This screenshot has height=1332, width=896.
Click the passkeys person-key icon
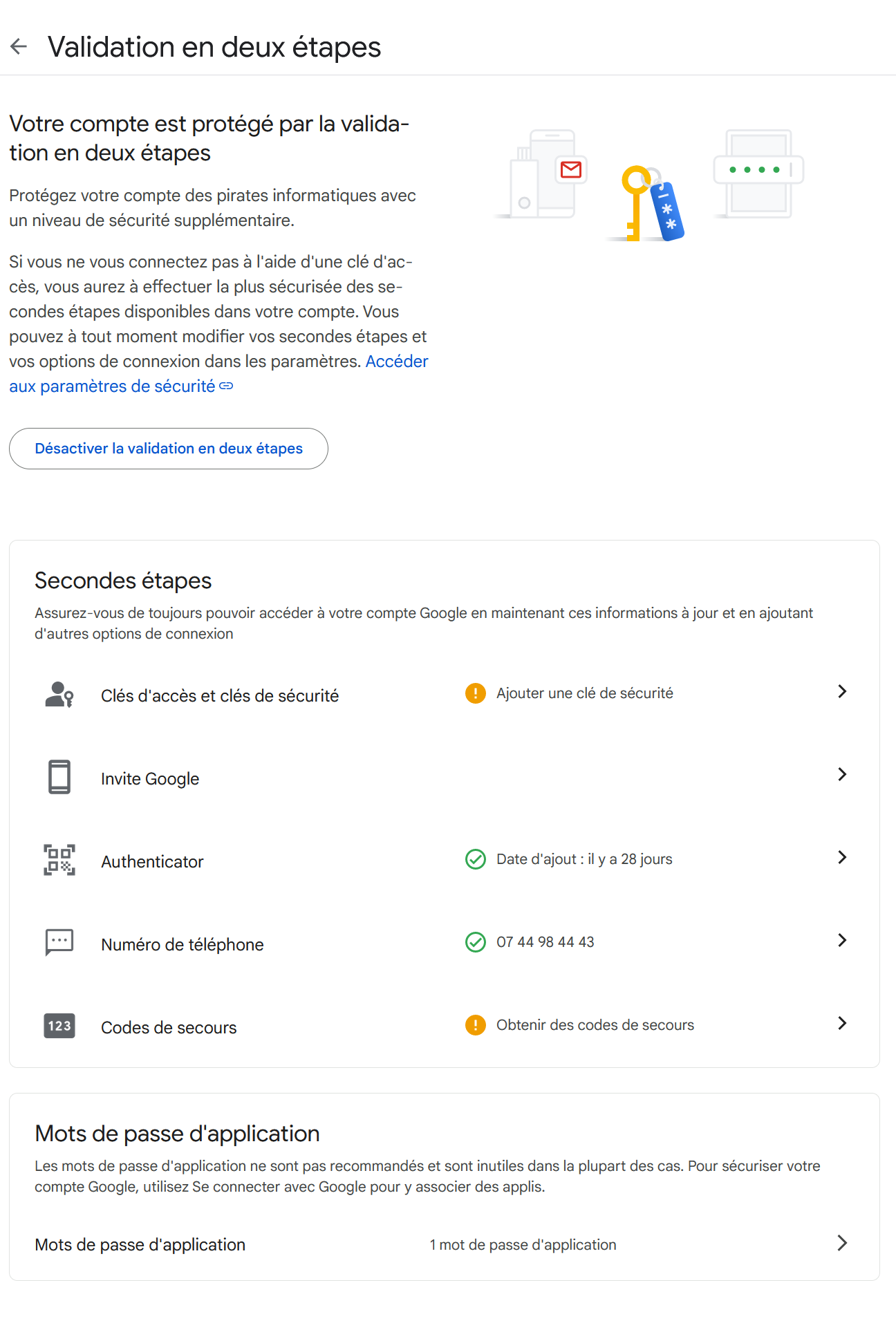(x=59, y=695)
